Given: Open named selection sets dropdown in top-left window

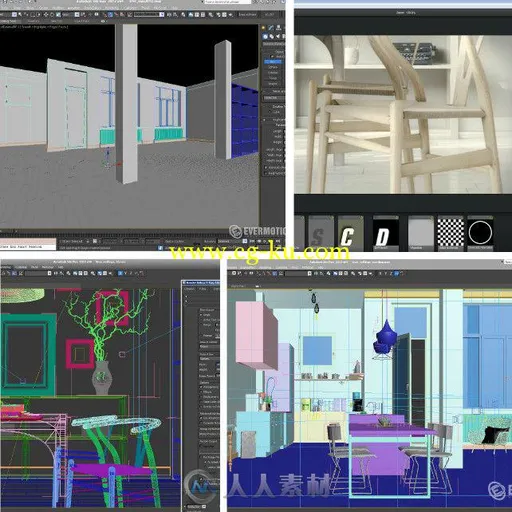Looking at the screenshot, I should point(149,14).
